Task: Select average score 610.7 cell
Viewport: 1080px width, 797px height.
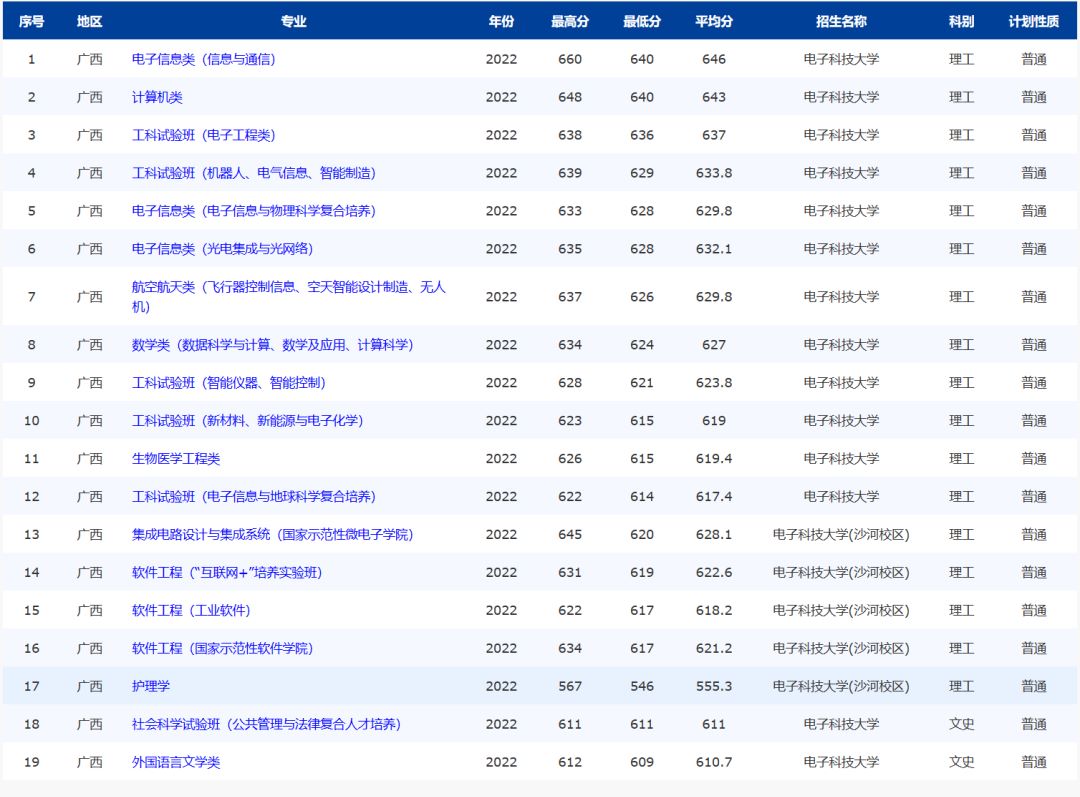Action: pyautogui.click(x=714, y=761)
